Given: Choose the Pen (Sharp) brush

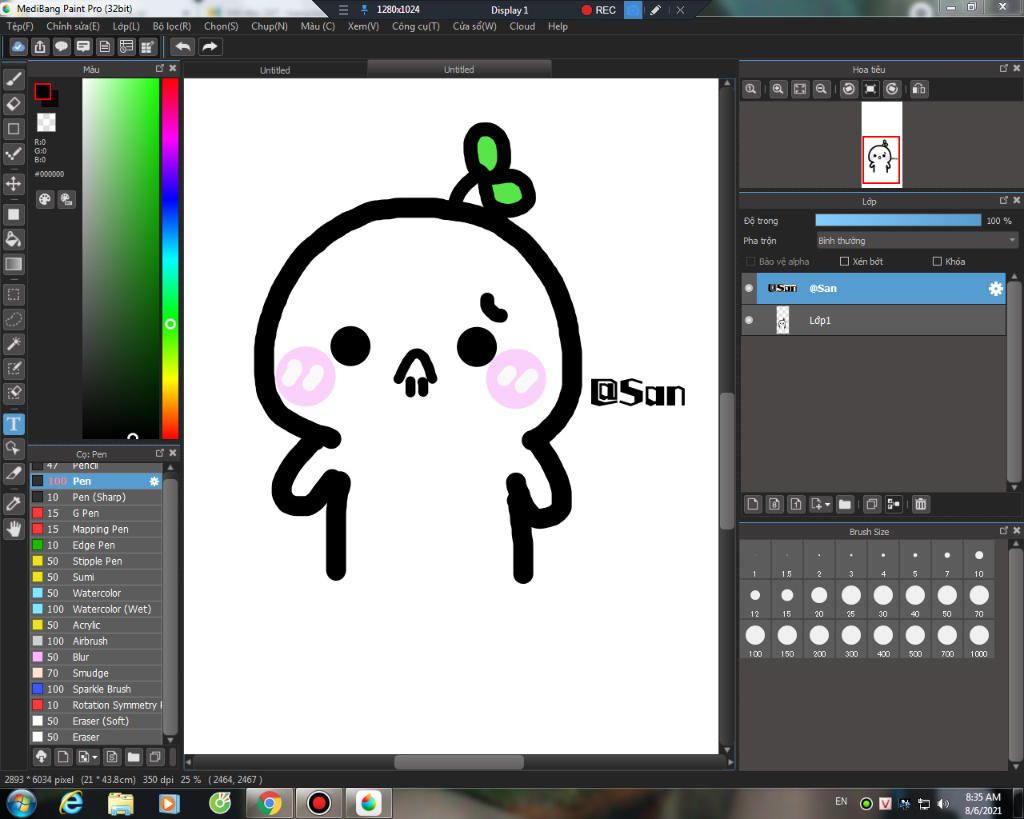Looking at the screenshot, I should 96,497.
